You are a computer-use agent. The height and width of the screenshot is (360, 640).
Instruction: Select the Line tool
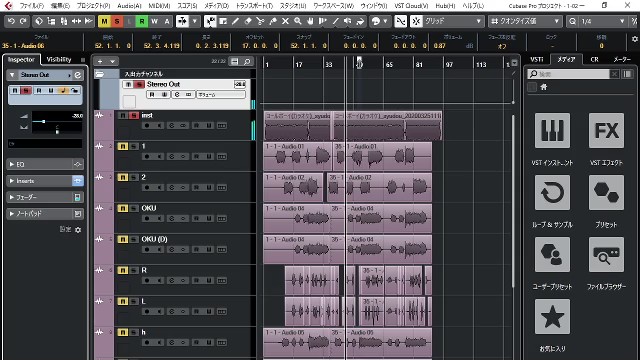coord(335,21)
